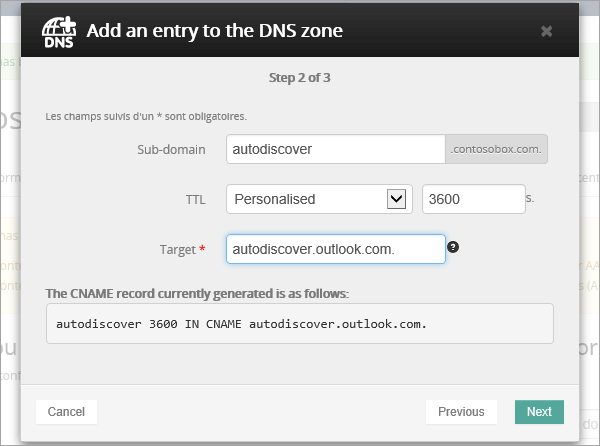Viewport: 600px width, 446px height.
Task: Click the generated CNAME record preview box
Action: pos(300,324)
